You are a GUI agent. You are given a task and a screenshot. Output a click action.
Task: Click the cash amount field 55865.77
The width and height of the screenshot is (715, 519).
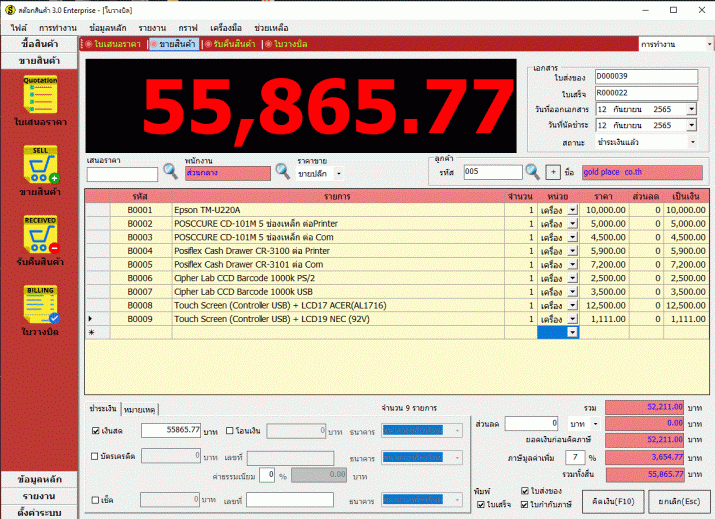[171, 430]
